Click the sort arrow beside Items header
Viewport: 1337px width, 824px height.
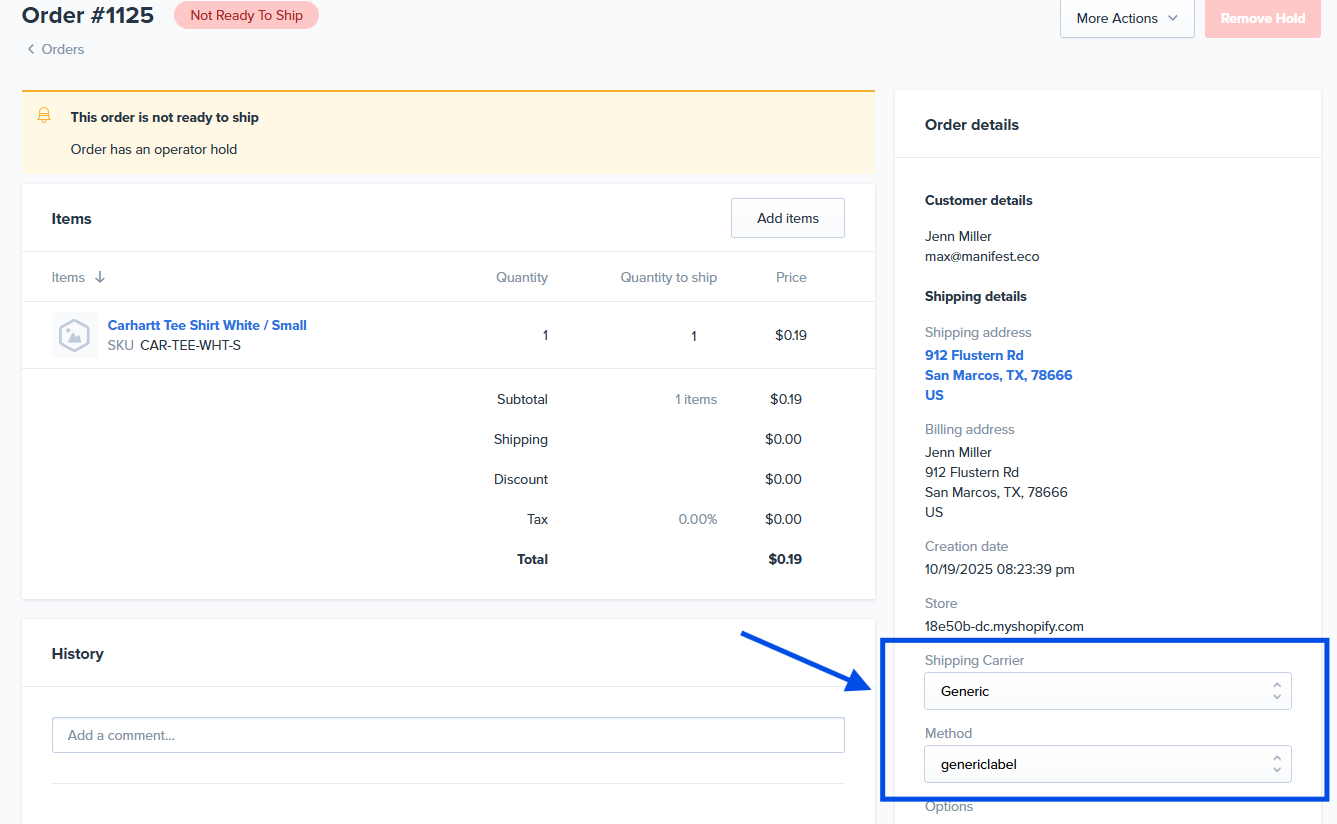click(x=100, y=277)
